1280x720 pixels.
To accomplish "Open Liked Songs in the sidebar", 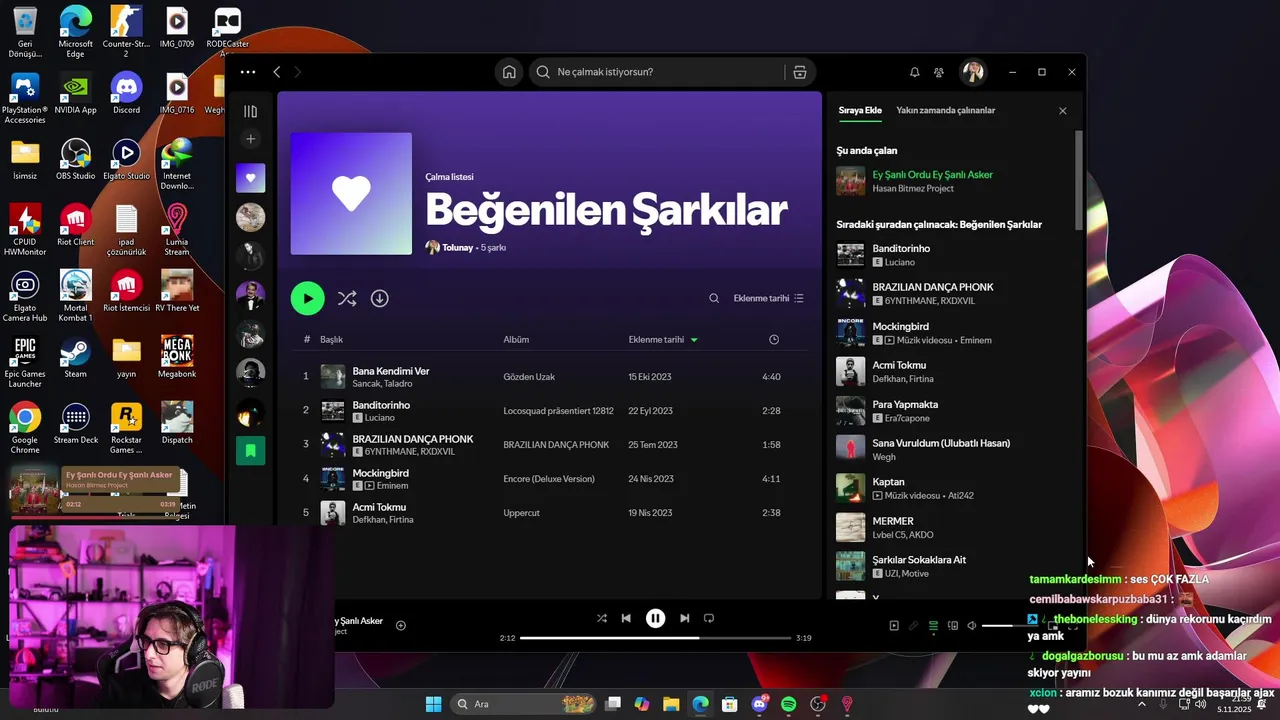I will 251,178.
